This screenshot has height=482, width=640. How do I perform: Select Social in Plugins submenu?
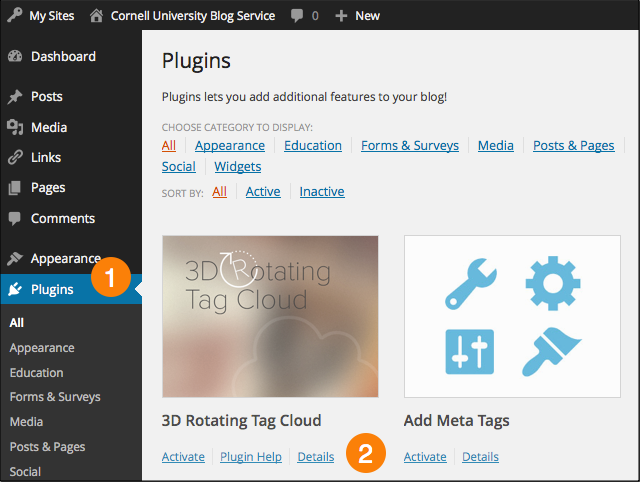25,472
